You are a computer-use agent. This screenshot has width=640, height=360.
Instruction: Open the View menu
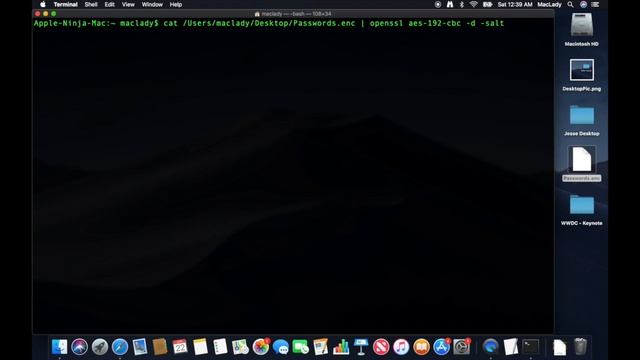point(128,4)
